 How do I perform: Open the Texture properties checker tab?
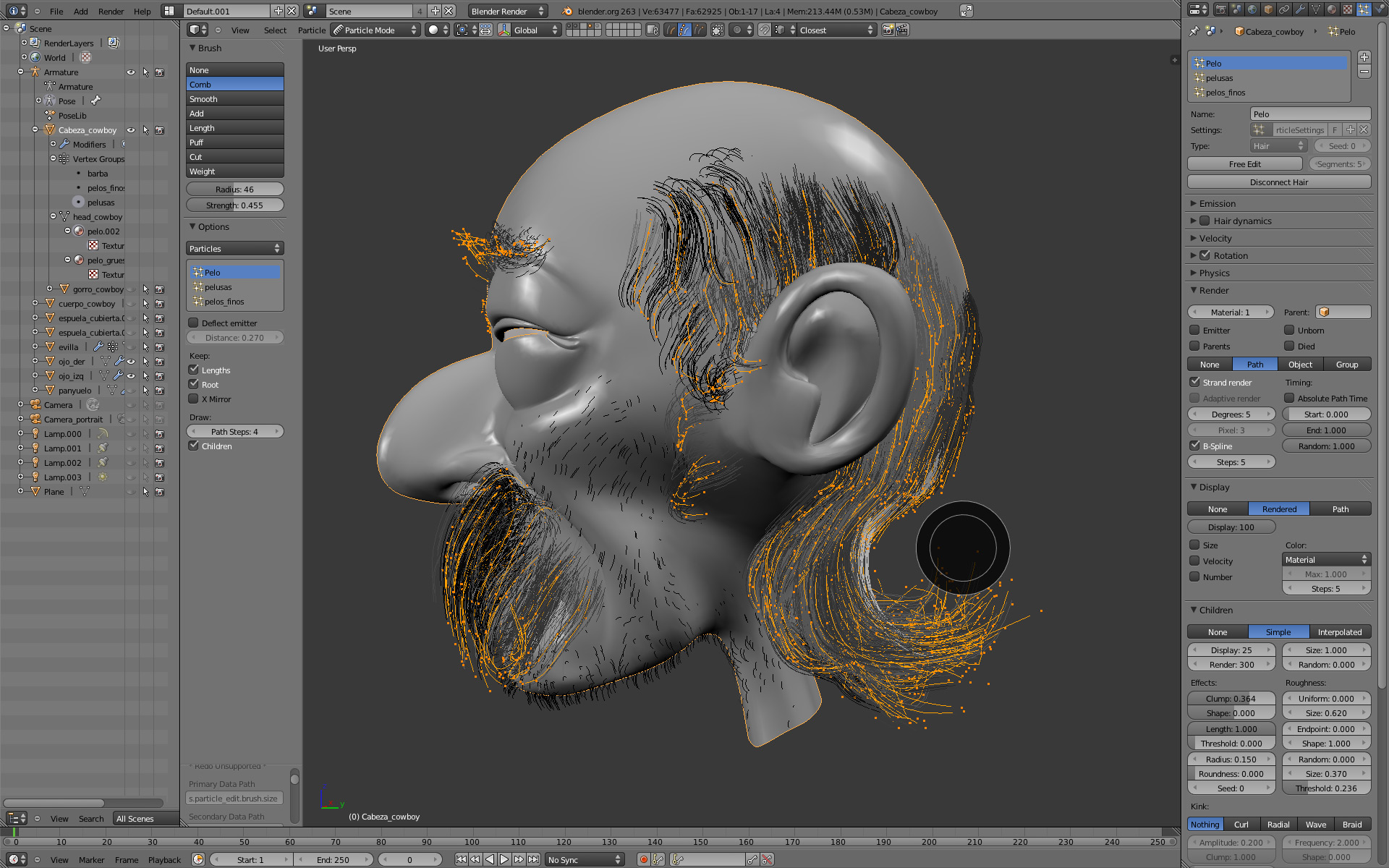1348,9
